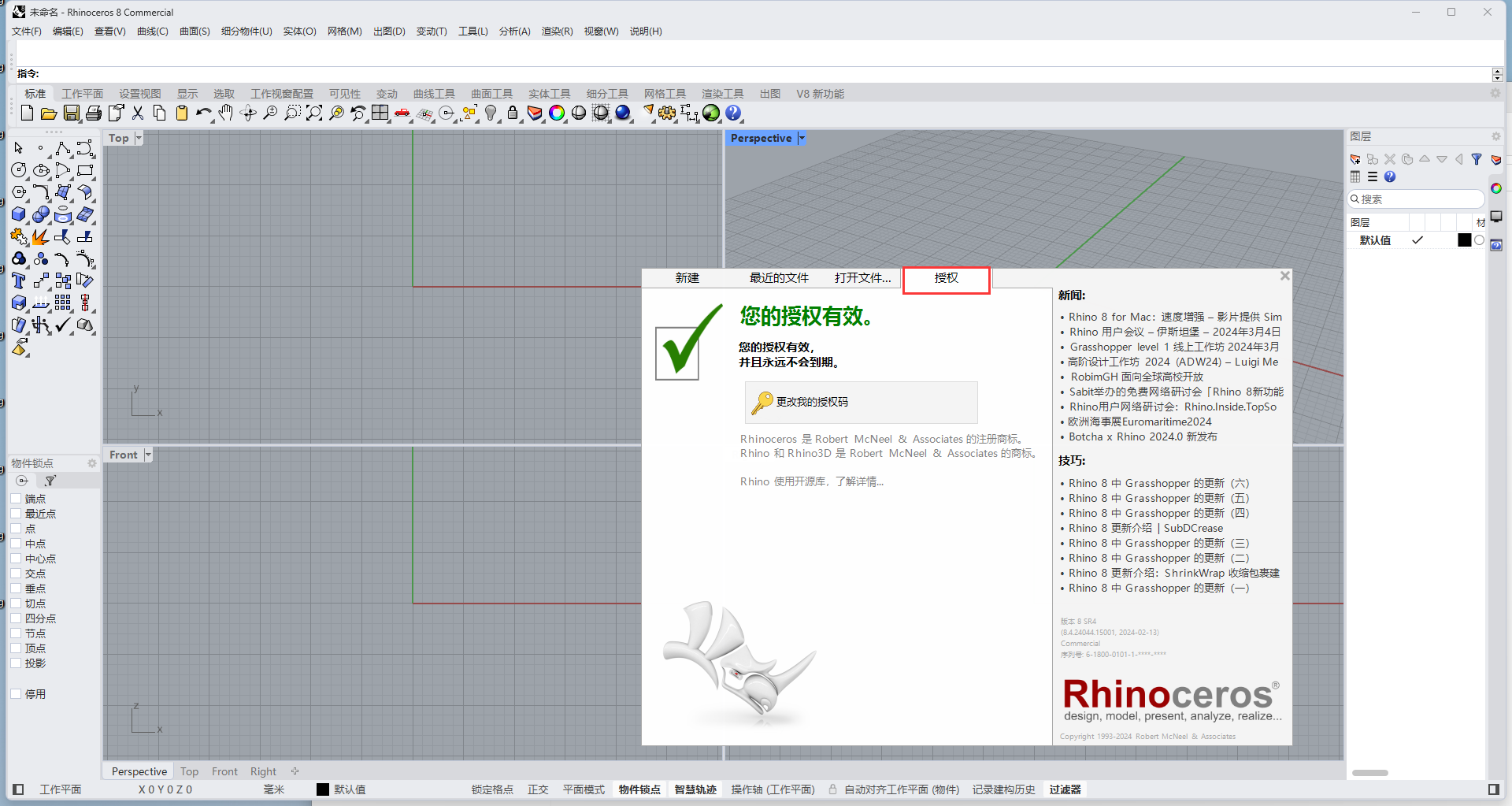Click the New Layer icon in Layers panel

[1355, 159]
